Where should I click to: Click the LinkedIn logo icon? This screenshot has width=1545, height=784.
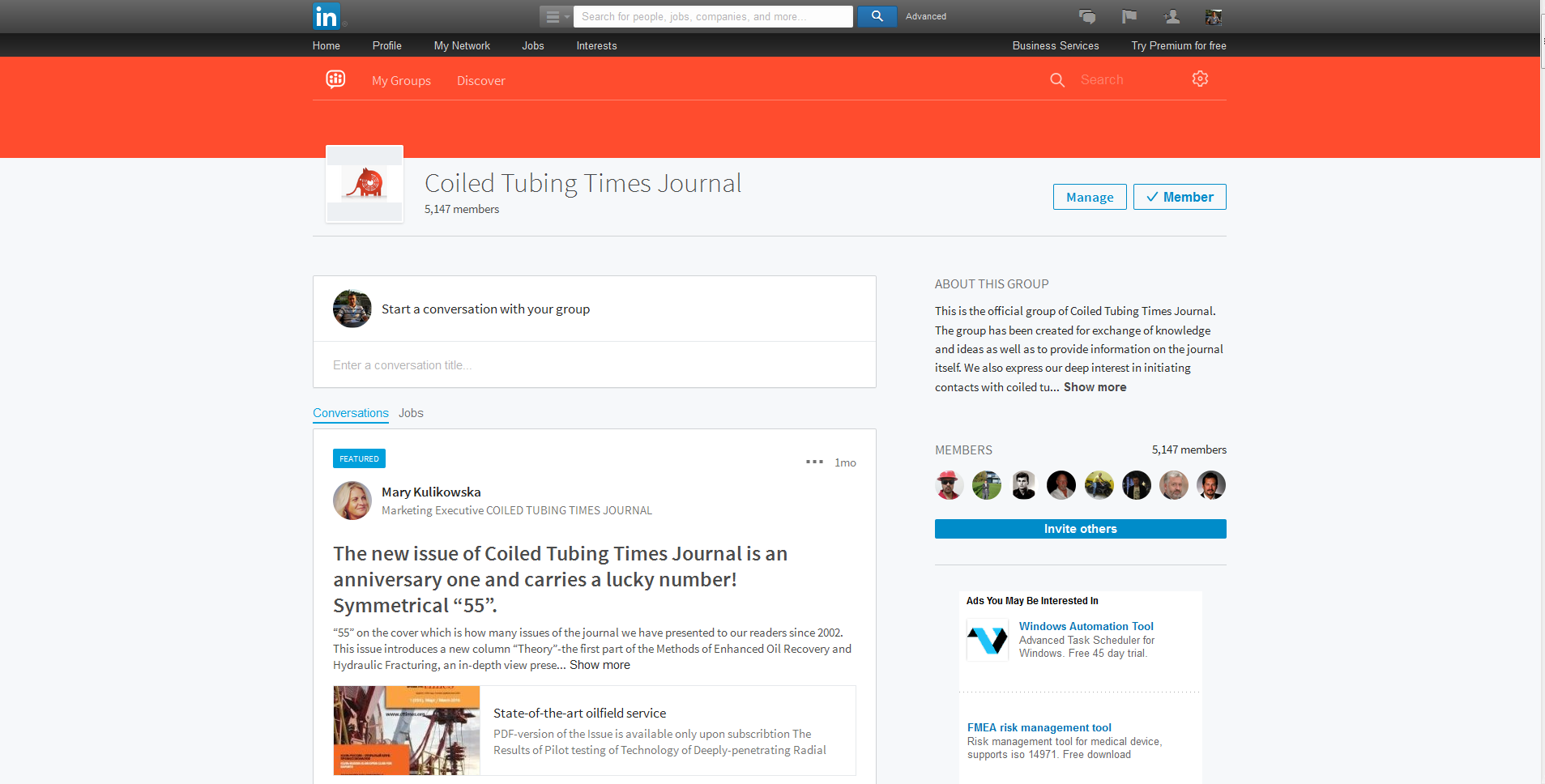click(326, 16)
